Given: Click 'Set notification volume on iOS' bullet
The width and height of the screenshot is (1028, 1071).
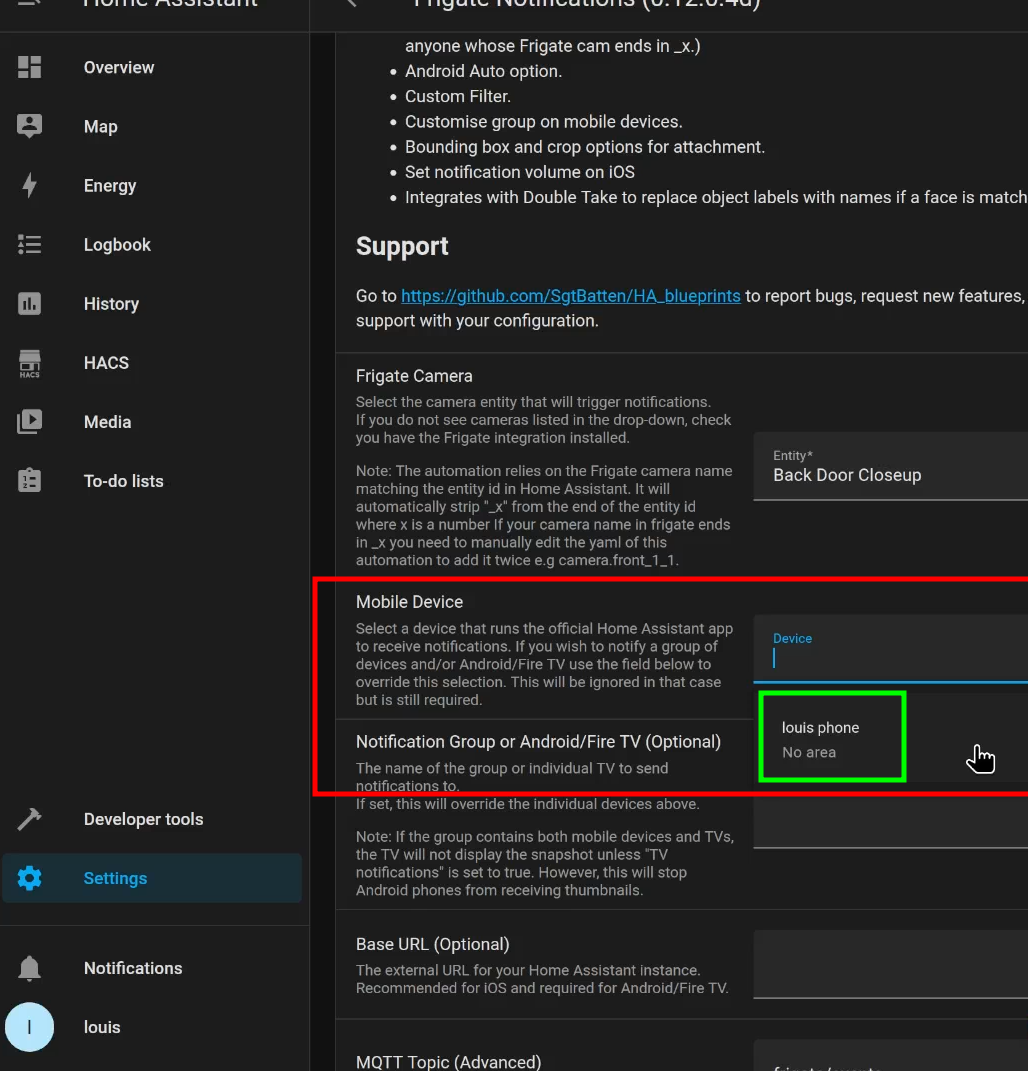Looking at the screenshot, I should click(x=520, y=172).
